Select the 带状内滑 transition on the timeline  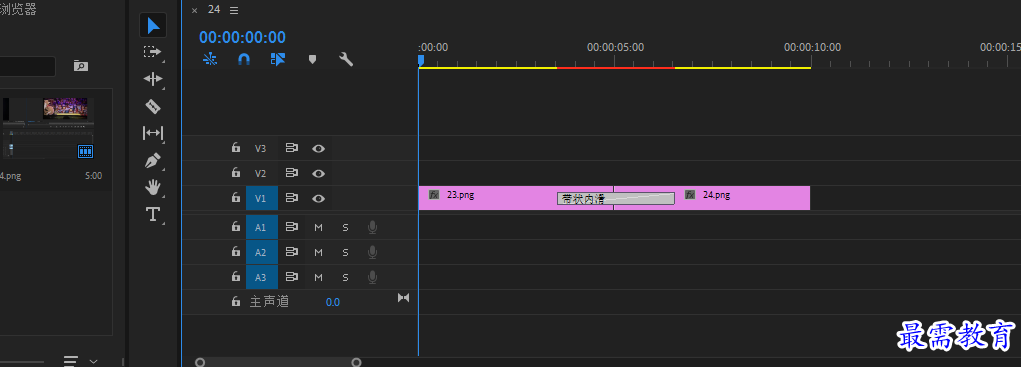click(x=615, y=198)
